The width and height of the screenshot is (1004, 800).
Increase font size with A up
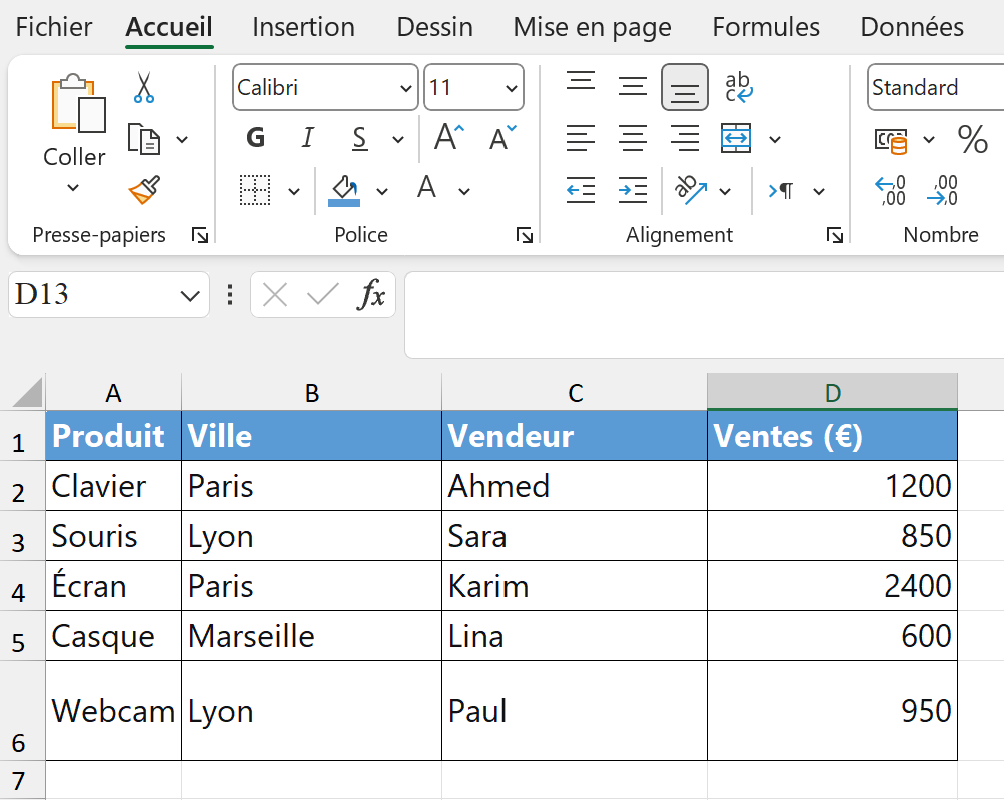click(x=448, y=137)
